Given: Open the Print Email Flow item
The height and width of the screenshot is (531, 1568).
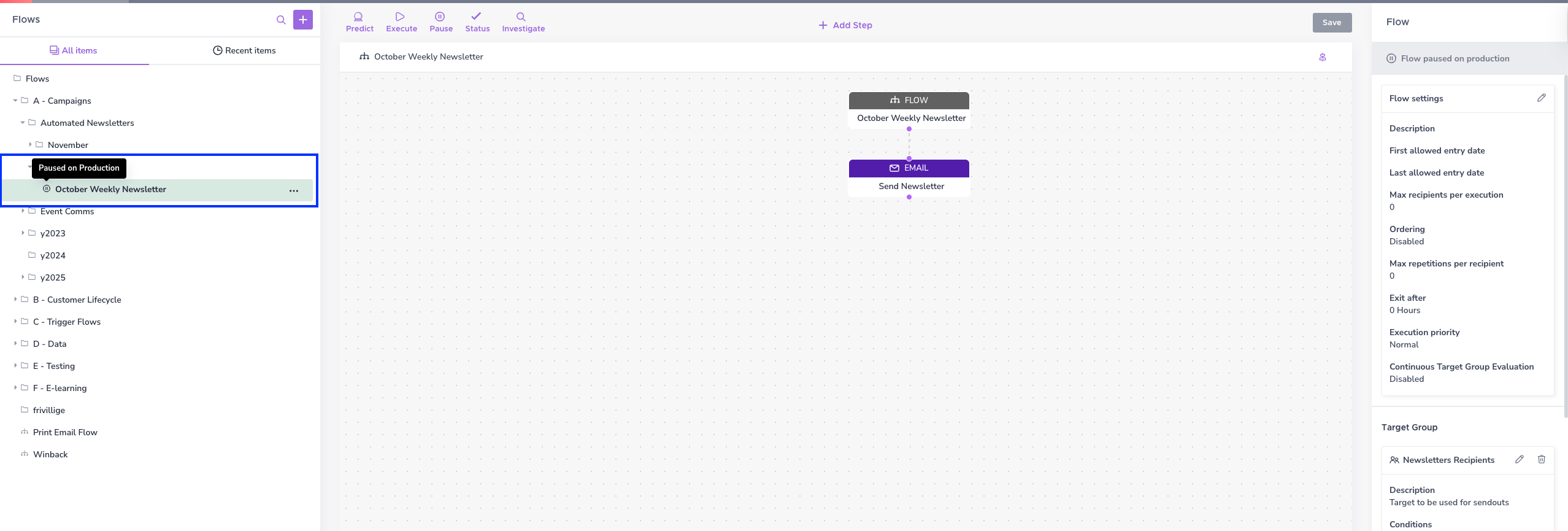Looking at the screenshot, I should point(65,432).
